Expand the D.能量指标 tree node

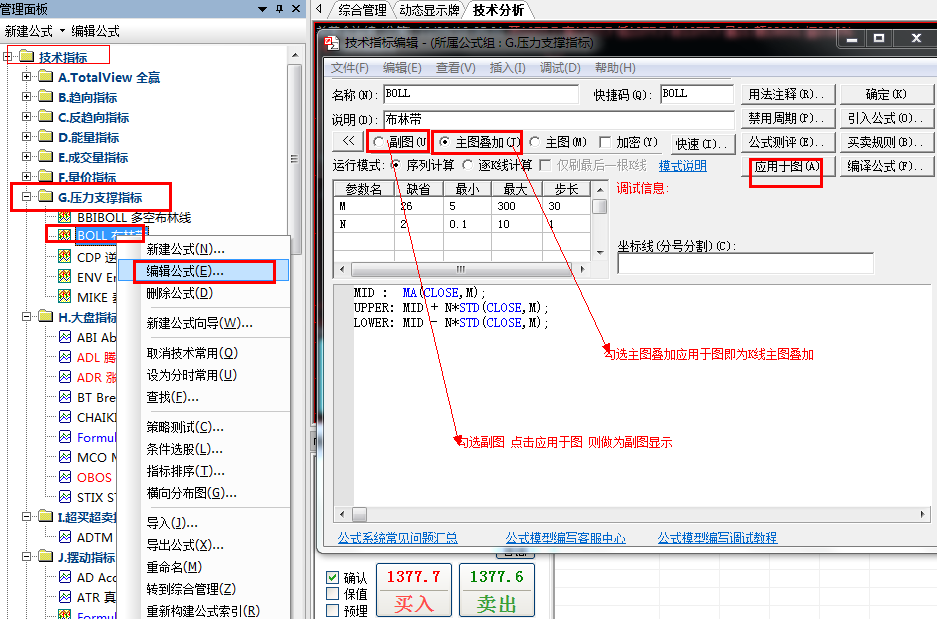(x=26, y=137)
